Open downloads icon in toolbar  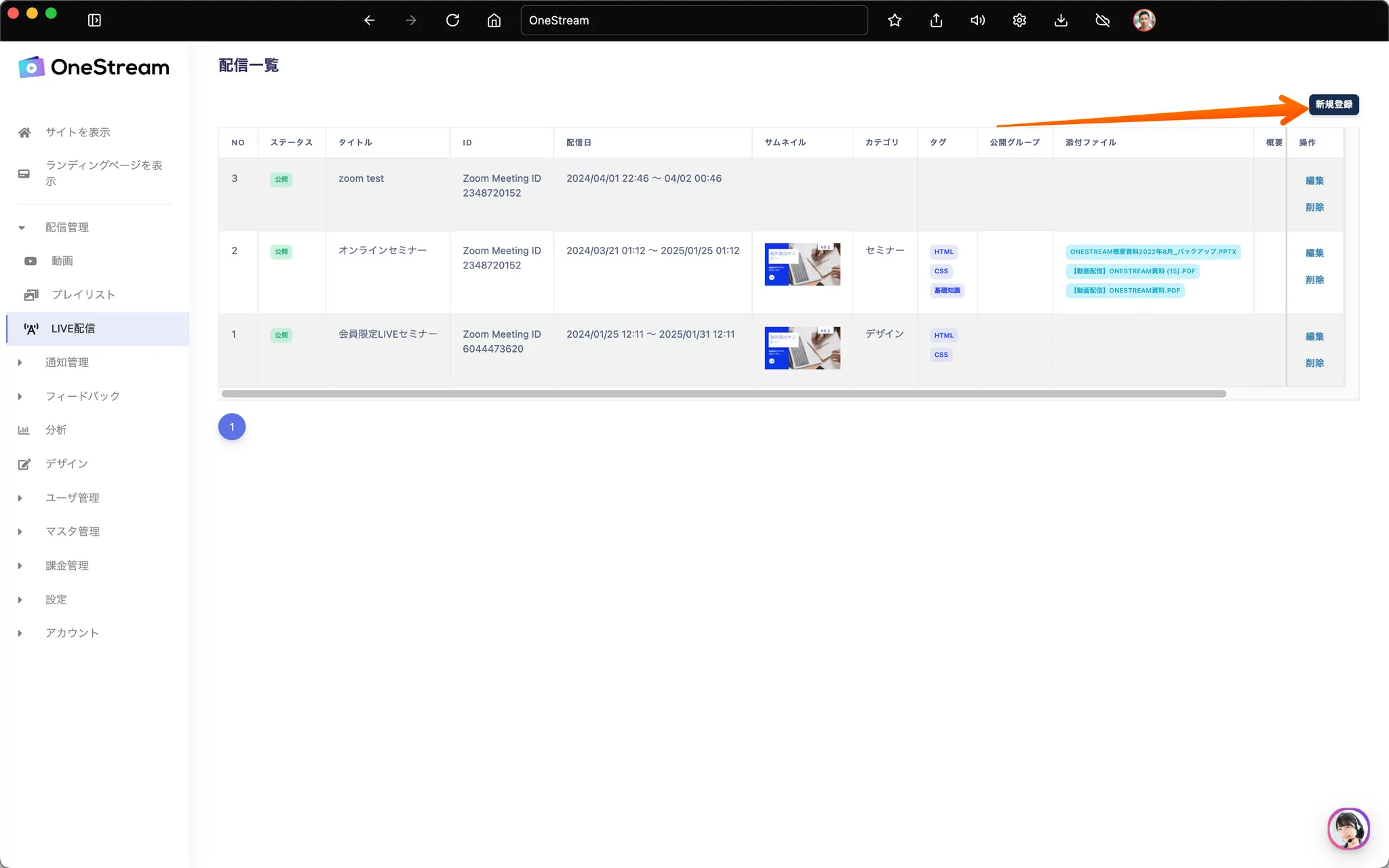1061,20
